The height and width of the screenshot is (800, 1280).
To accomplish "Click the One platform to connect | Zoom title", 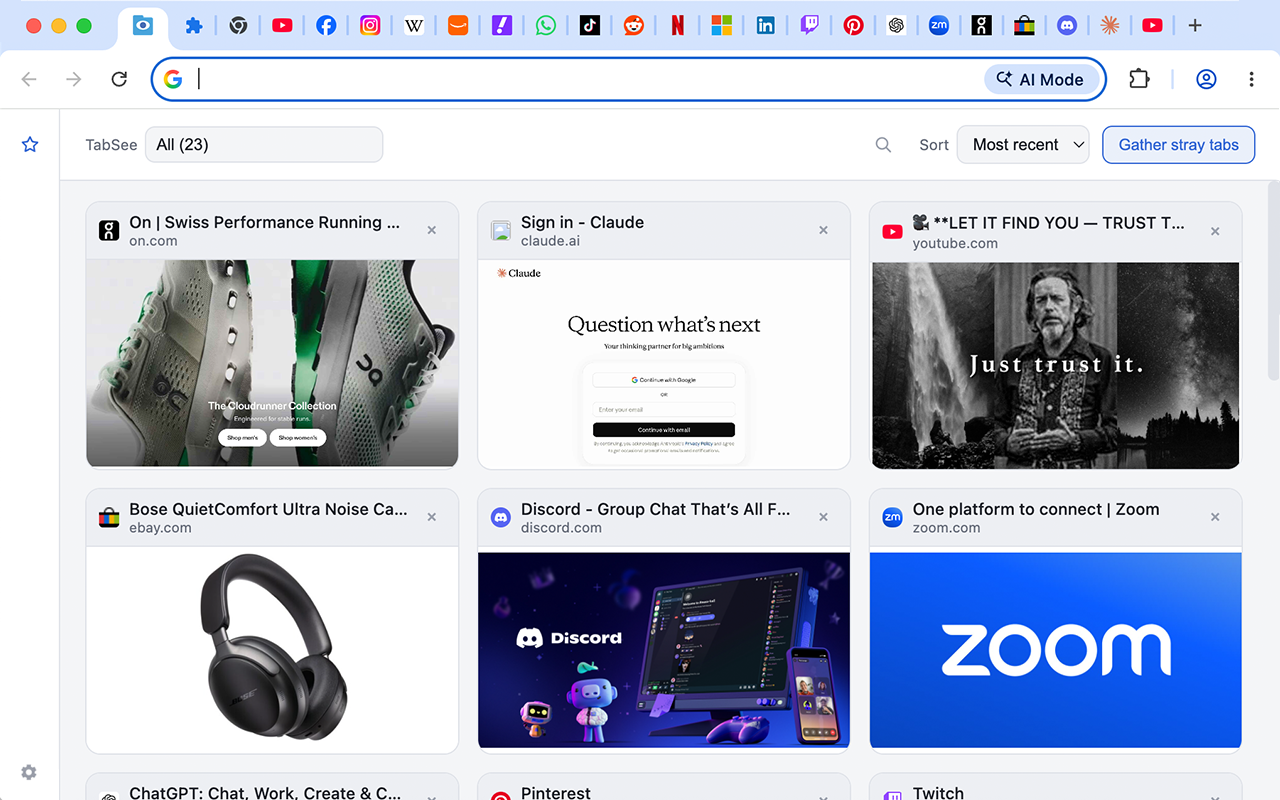I will click(x=1036, y=509).
